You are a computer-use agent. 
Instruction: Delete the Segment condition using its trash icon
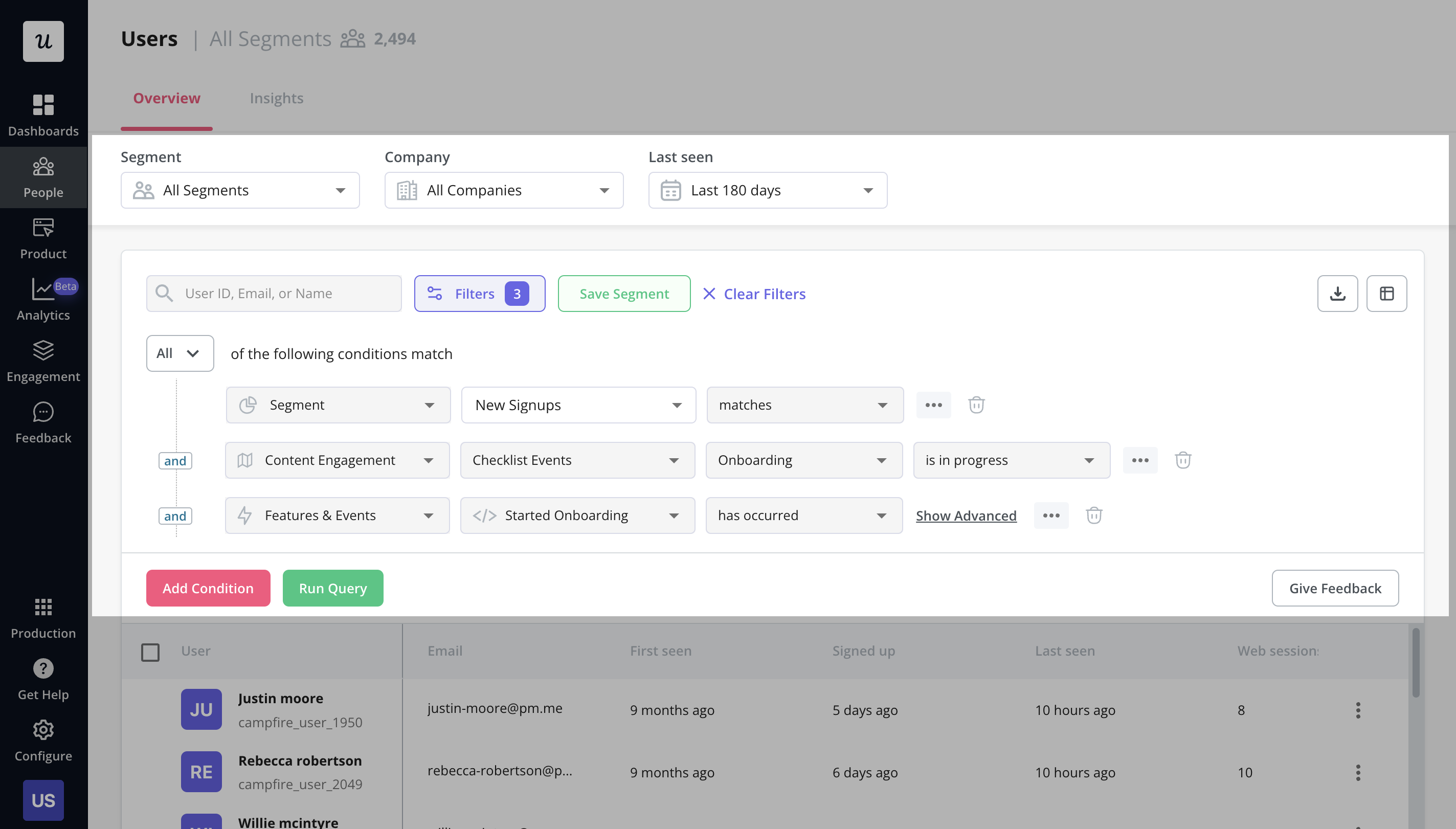(x=976, y=405)
